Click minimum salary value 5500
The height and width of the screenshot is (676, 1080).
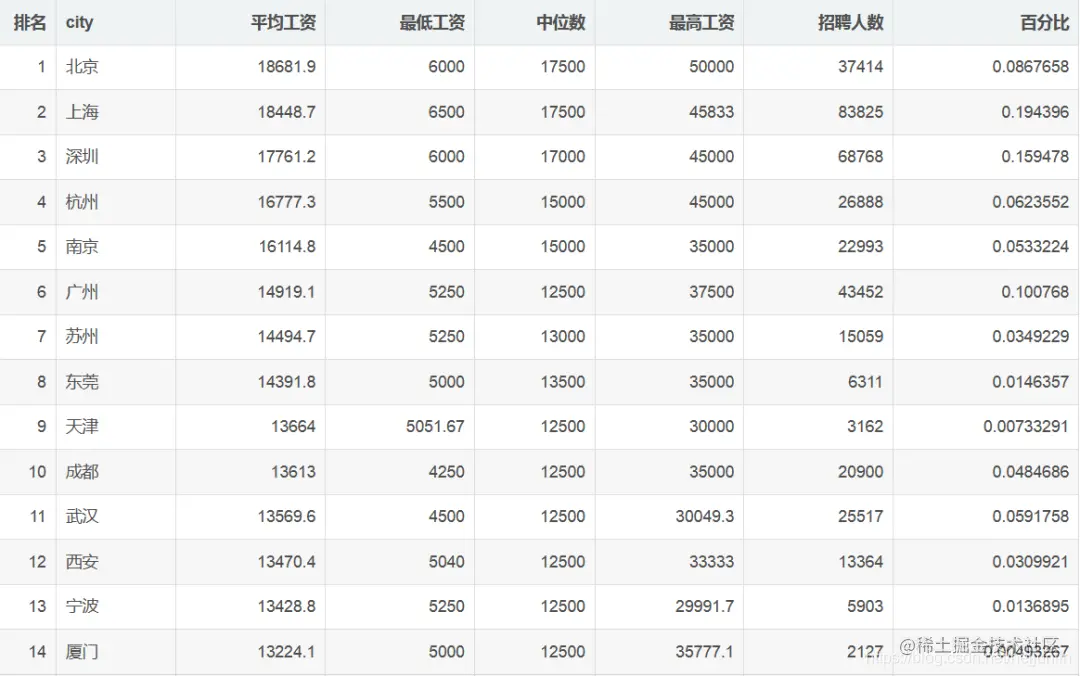tap(446, 202)
